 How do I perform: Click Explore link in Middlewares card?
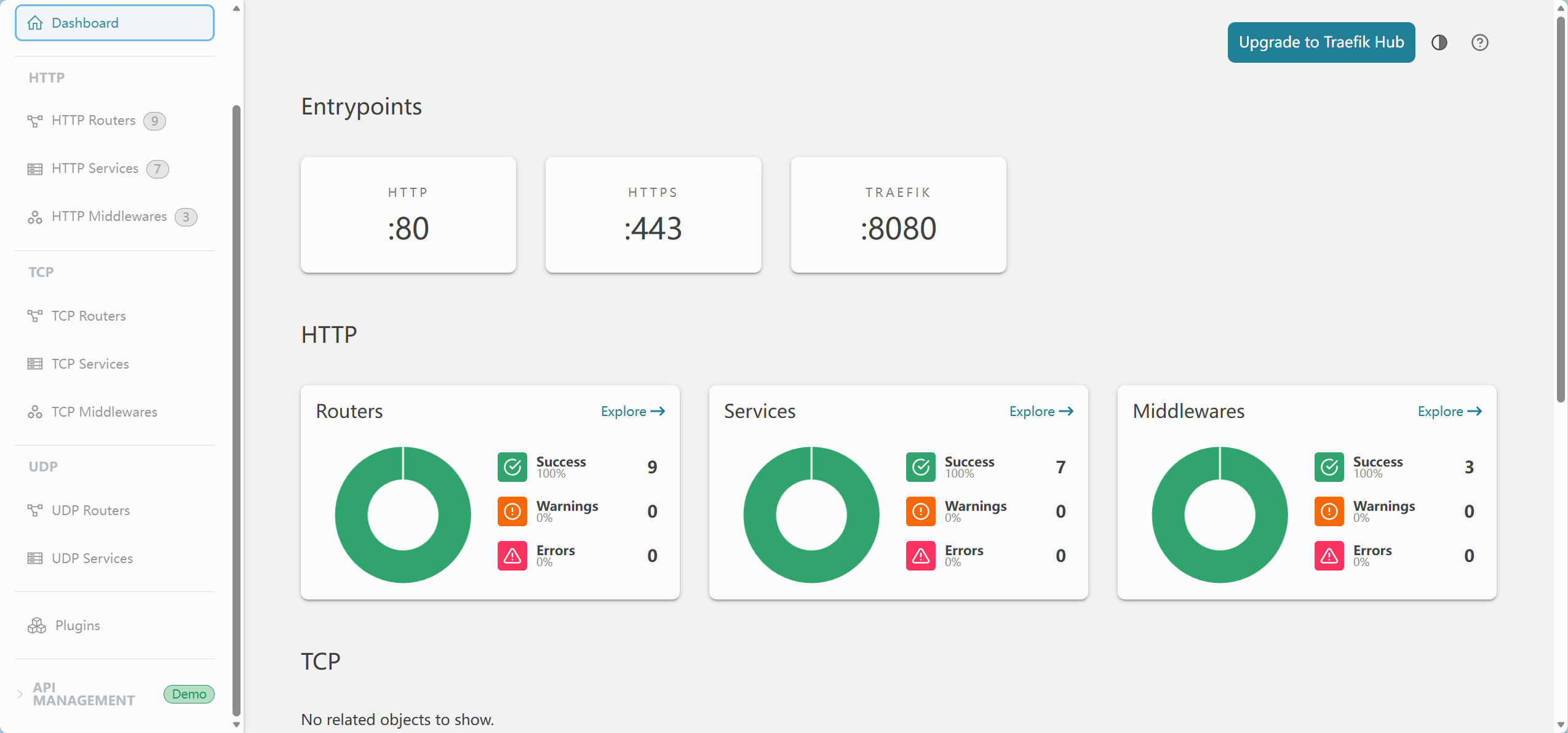1449,411
